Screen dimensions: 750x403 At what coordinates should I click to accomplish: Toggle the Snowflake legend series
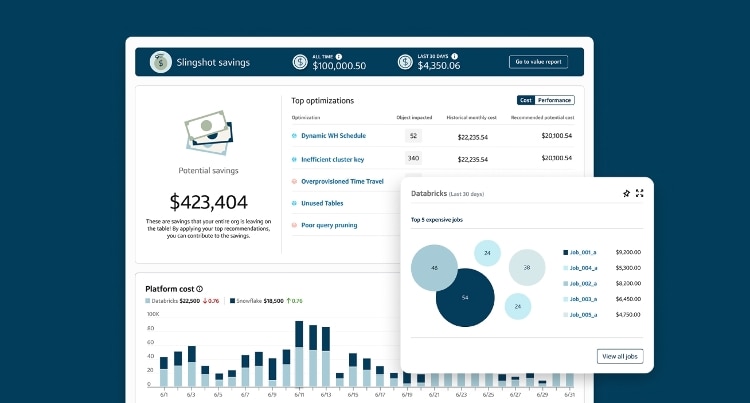point(252,300)
